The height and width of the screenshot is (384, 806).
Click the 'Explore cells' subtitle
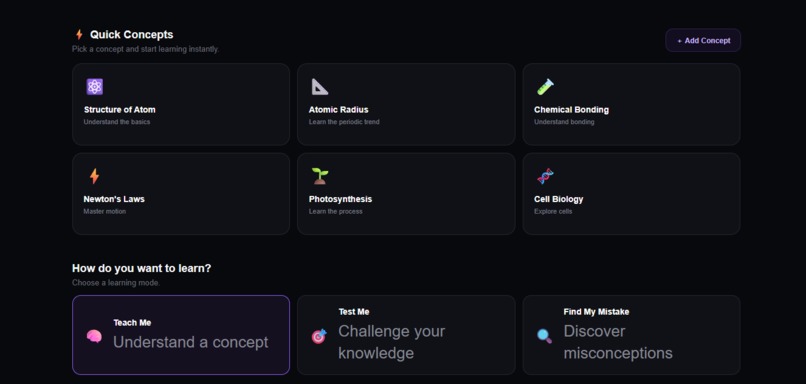(553, 211)
